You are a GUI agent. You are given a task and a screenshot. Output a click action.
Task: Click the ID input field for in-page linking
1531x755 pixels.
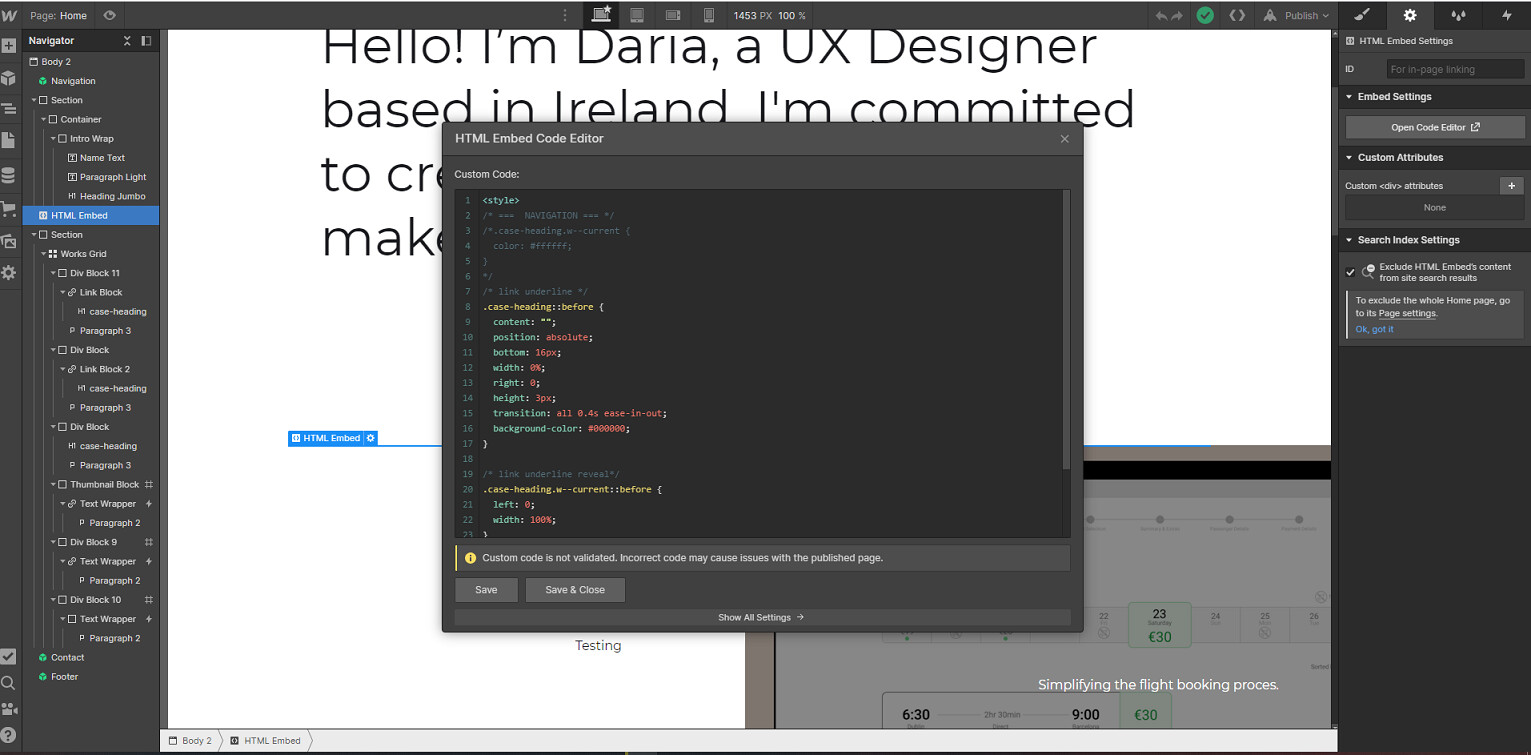pyautogui.click(x=1455, y=68)
